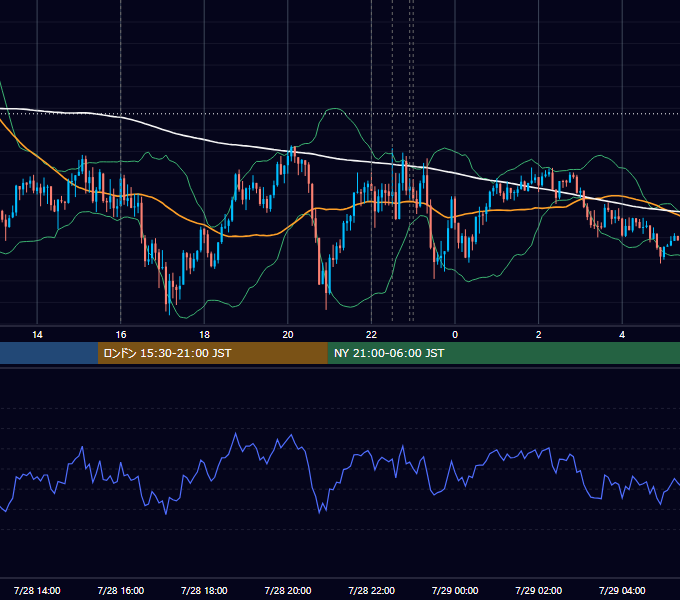The image size is (680, 600).
Task: Click hour label 18 on chart axis
Action: coord(204,335)
